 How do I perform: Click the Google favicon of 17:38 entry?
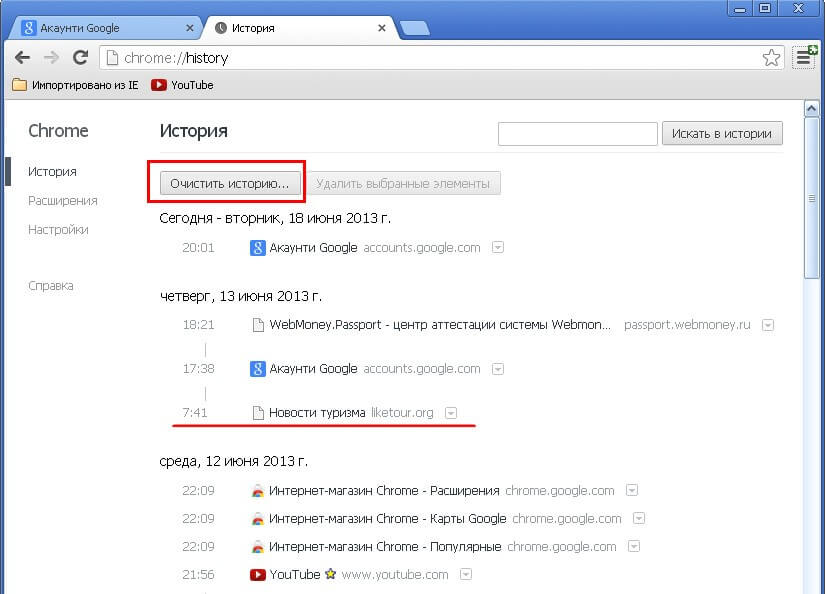point(257,369)
